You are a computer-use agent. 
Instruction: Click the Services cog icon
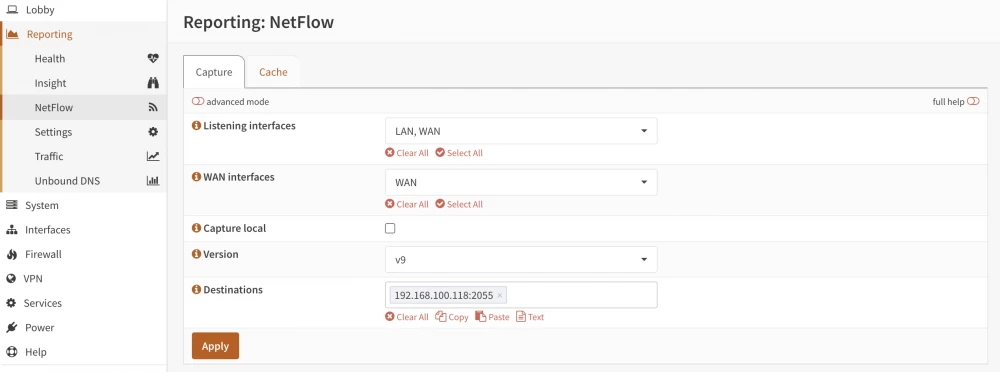click(x=11, y=303)
